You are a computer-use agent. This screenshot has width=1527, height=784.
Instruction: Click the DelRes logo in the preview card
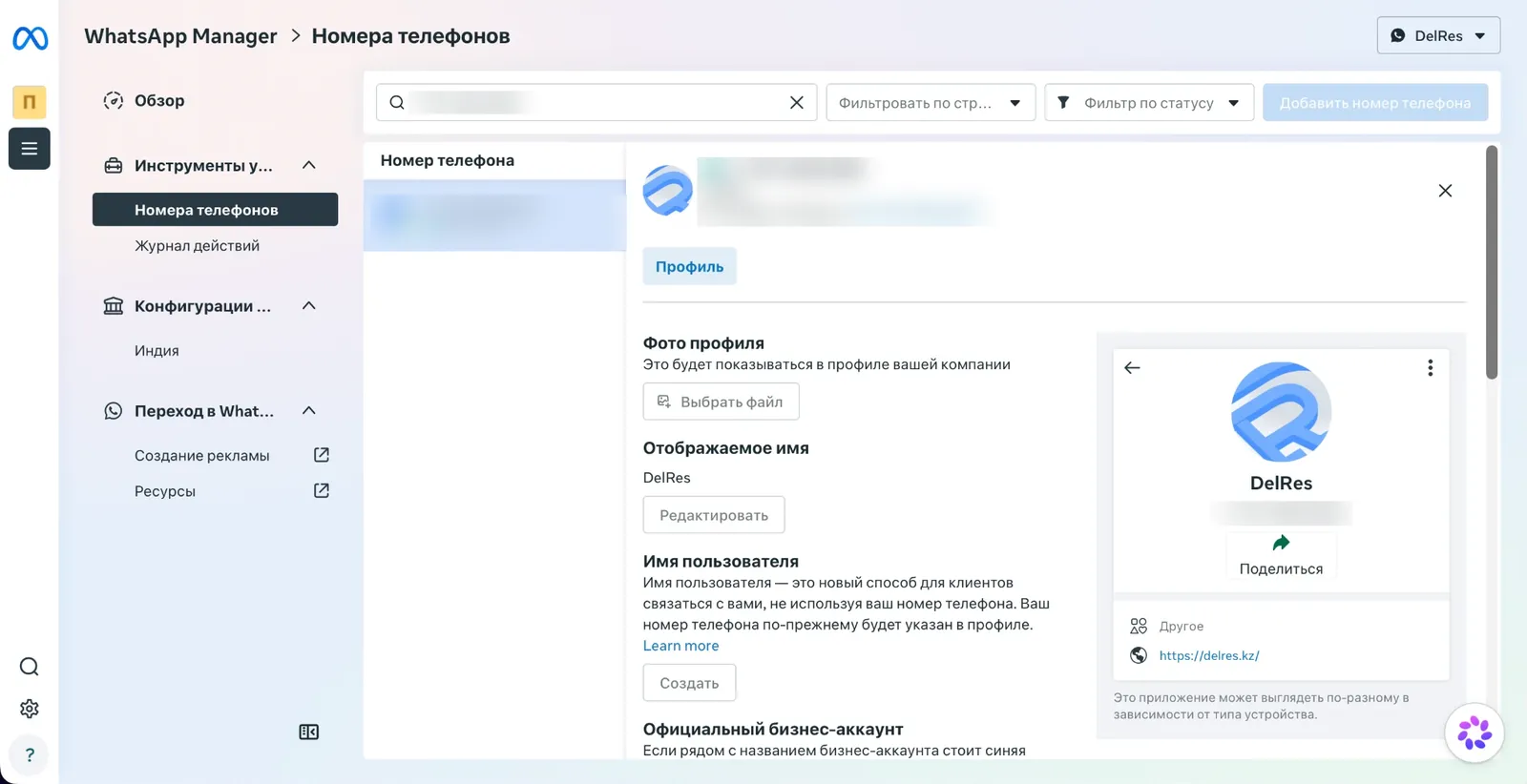(x=1281, y=412)
